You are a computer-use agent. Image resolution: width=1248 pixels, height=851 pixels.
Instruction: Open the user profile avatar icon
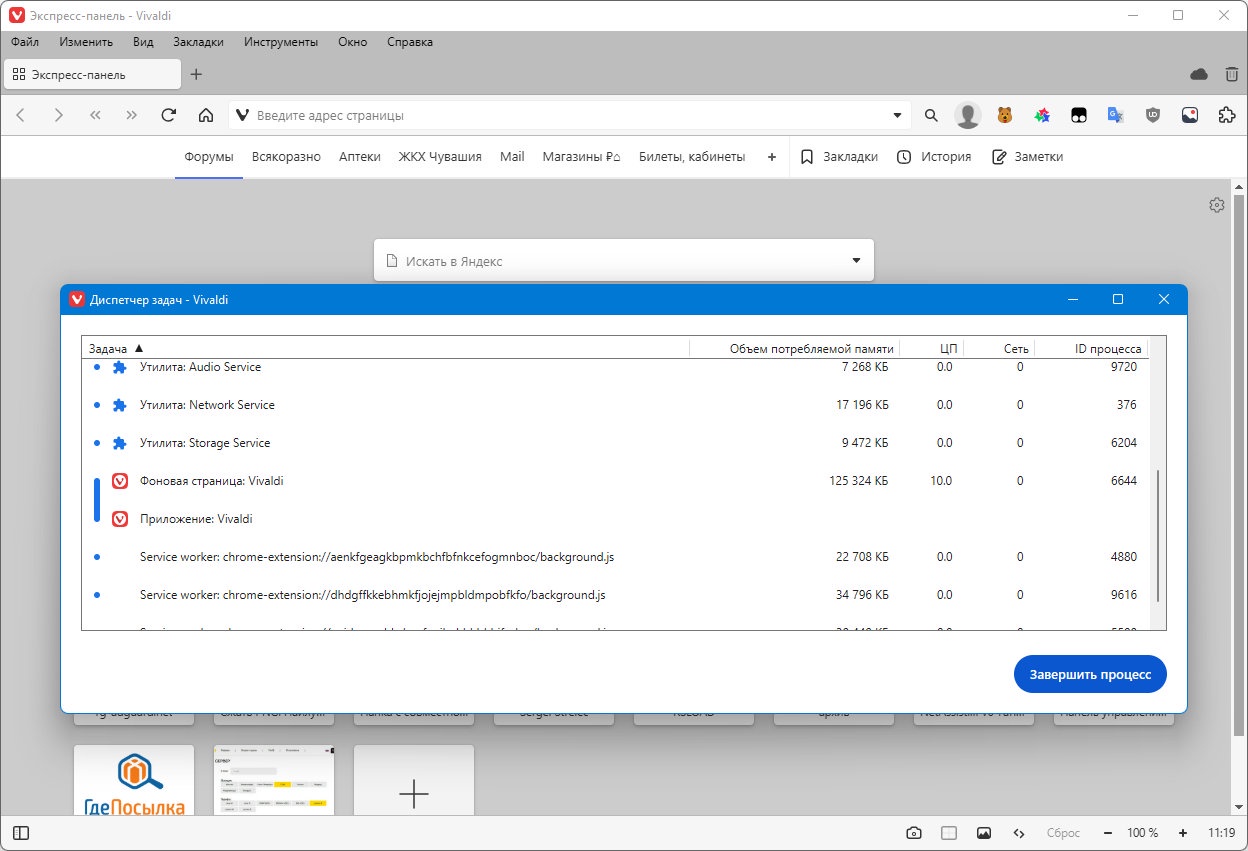point(968,115)
